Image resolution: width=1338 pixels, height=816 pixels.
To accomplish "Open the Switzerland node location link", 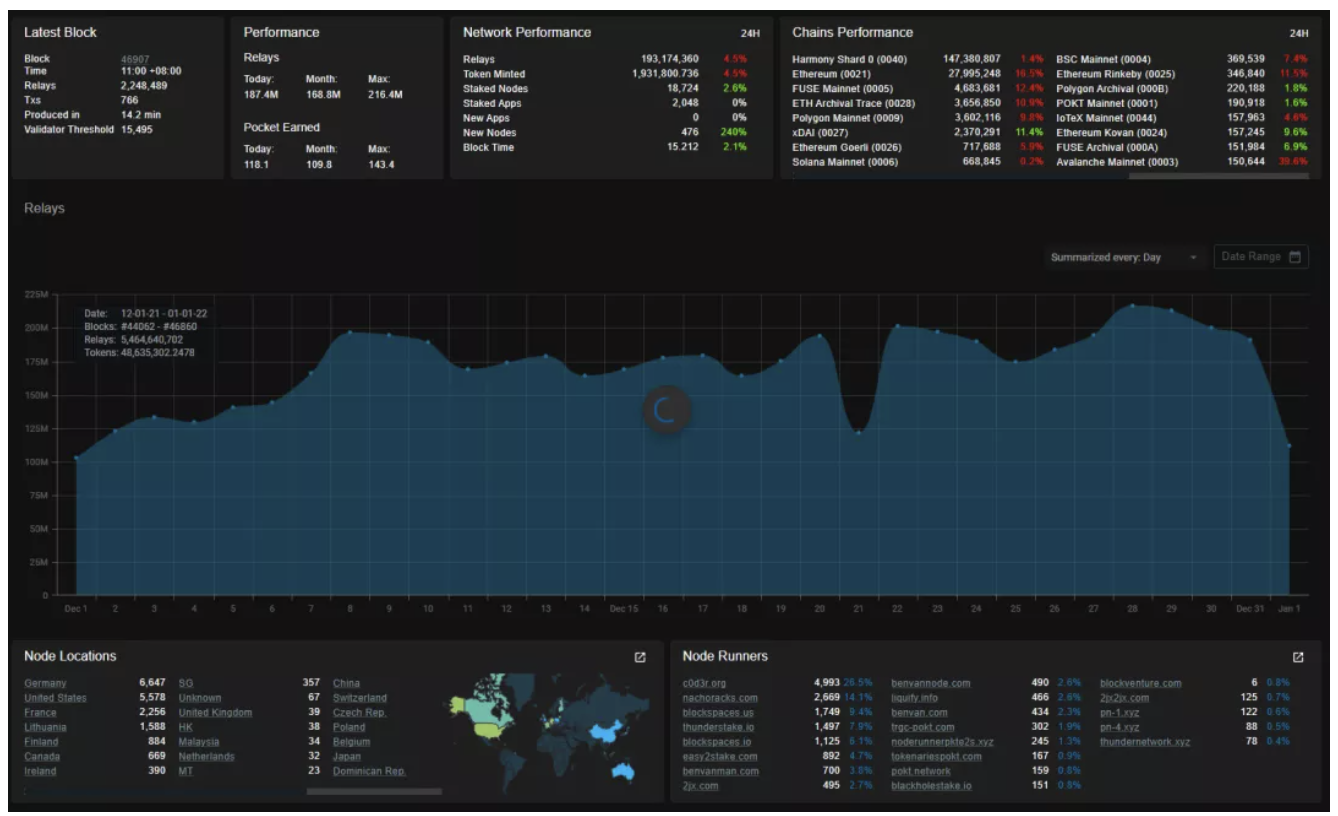I will 360,698.
